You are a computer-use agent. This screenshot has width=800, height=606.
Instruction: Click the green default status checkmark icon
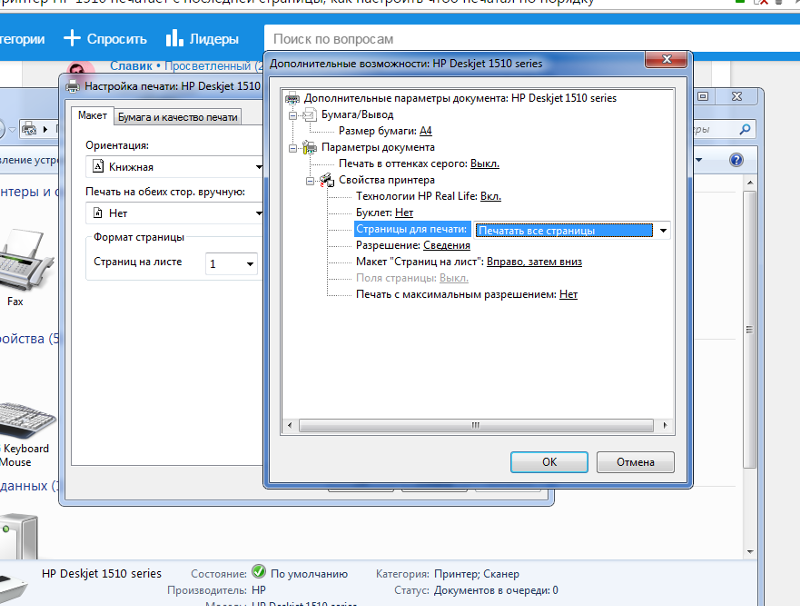coord(259,571)
